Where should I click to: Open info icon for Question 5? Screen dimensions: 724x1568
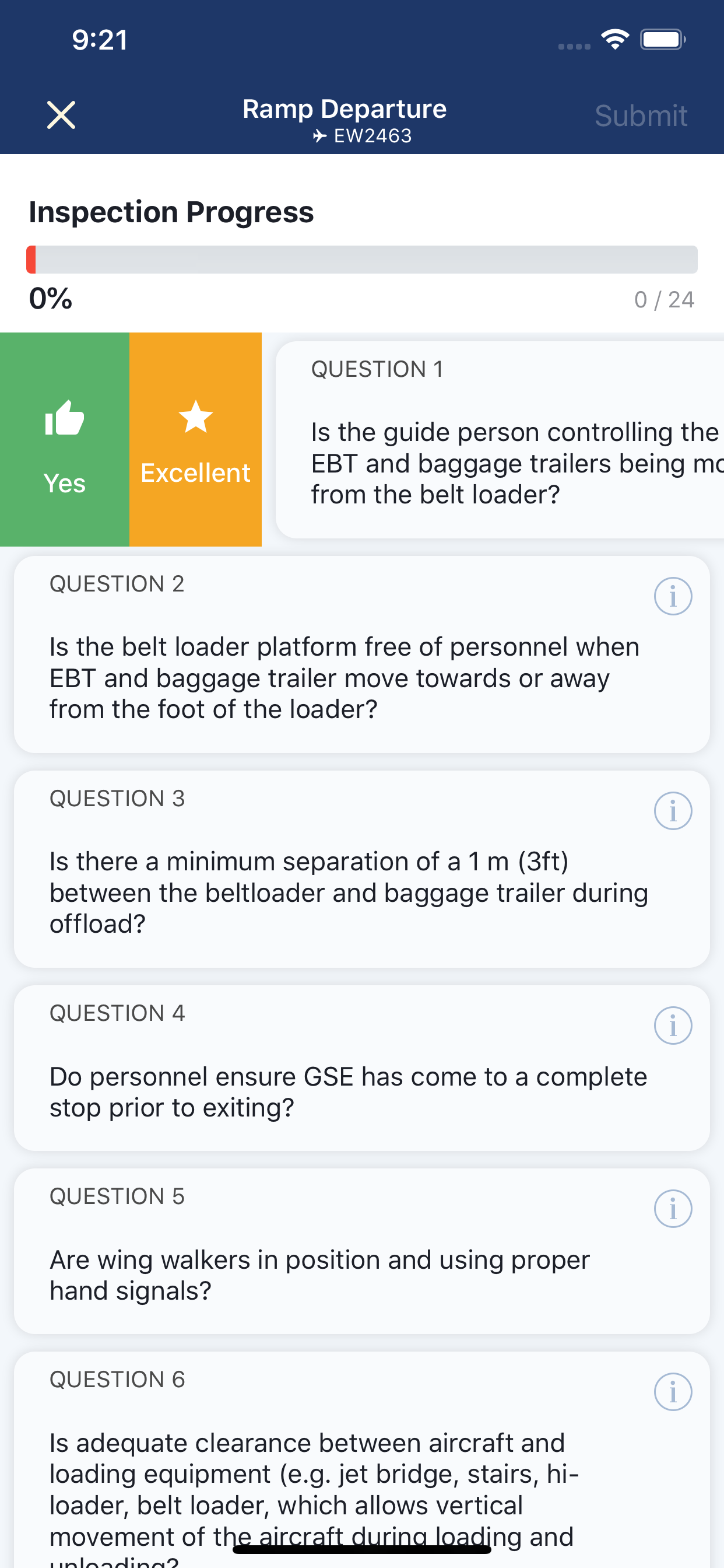point(673,1209)
